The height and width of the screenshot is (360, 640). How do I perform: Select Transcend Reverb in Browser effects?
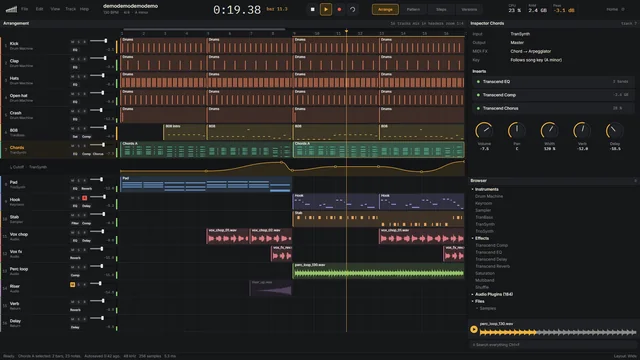(x=492, y=266)
